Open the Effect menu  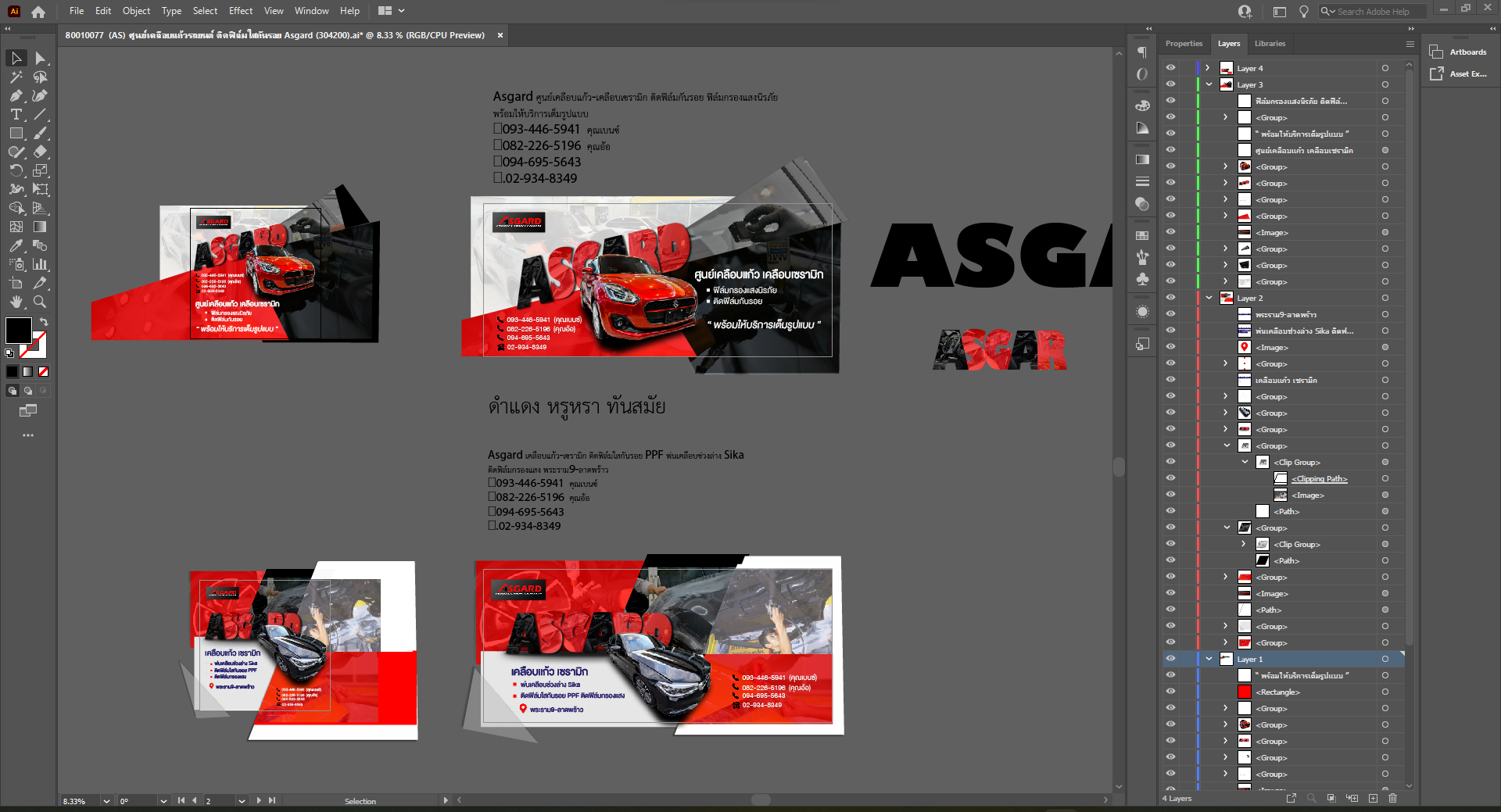[x=241, y=11]
